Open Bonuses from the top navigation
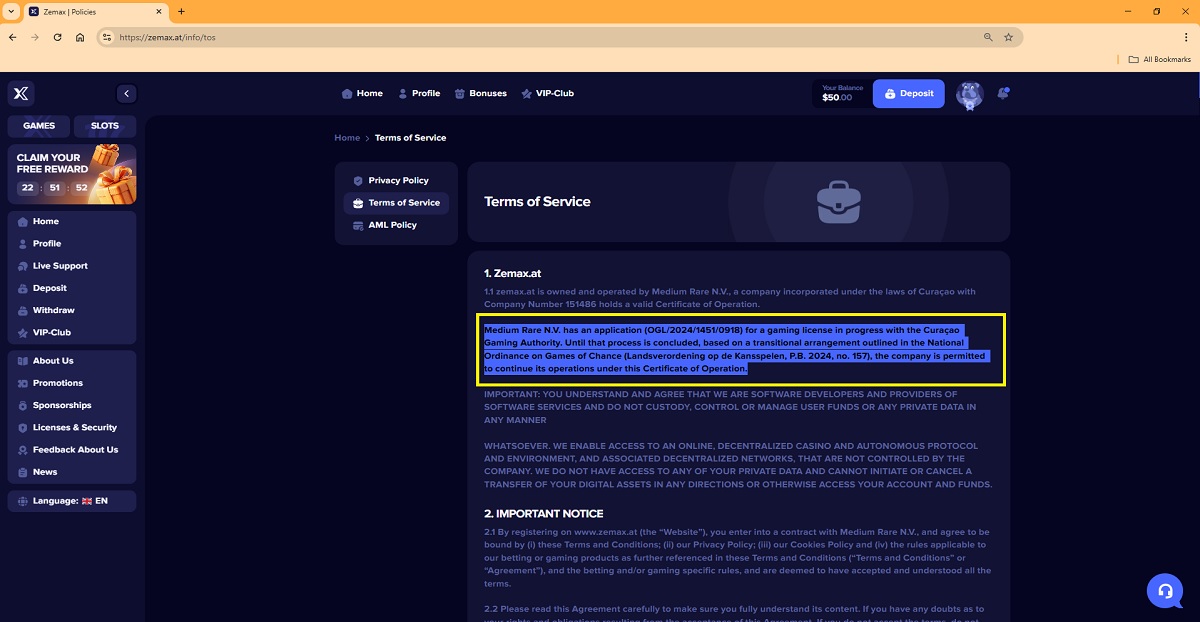Viewport: 1200px width, 622px height. pos(480,93)
